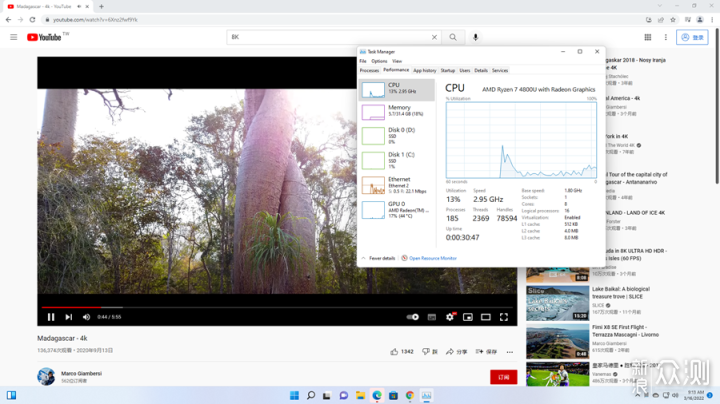Screen dimensions: 720x404
Task: Open the Lake Baikal SLICE video thumbnail
Action: pyautogui.click(x=557, y=303)
